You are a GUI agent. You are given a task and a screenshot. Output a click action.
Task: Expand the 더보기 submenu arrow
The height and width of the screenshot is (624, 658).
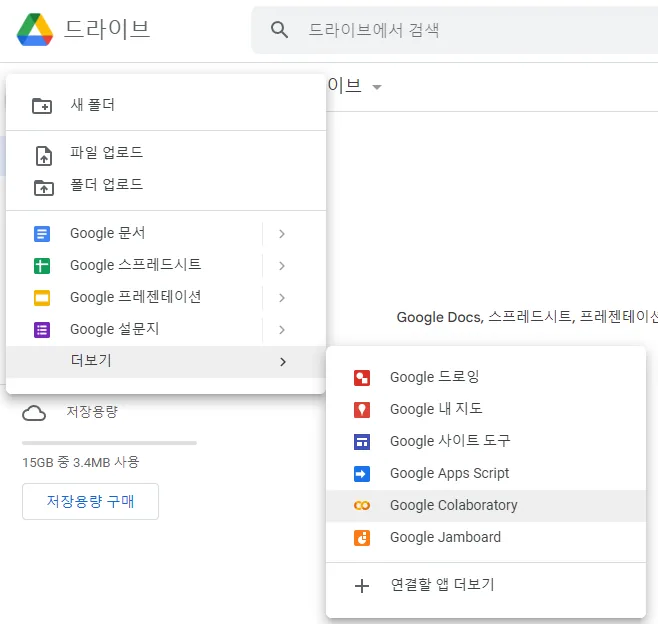click(283, 362)
